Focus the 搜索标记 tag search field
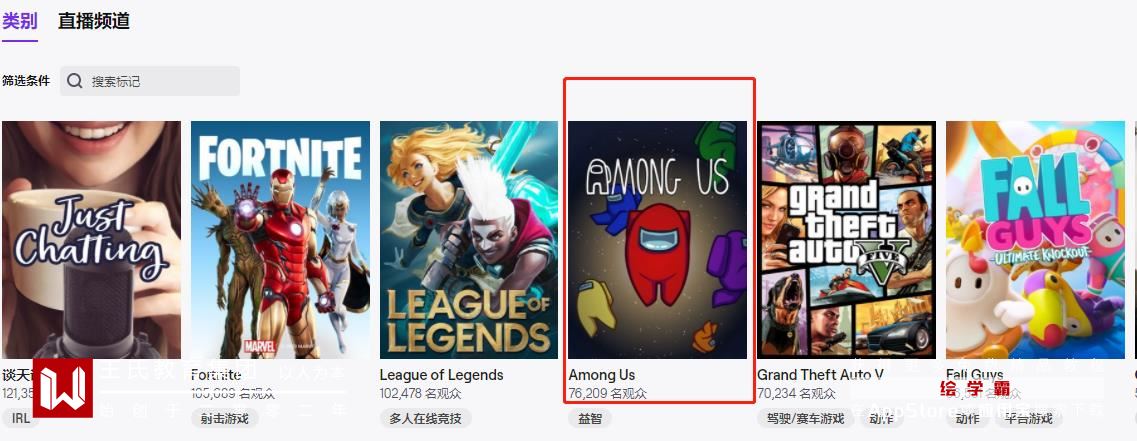Viewport: 1137px width, 441px height. pos(150,81)
